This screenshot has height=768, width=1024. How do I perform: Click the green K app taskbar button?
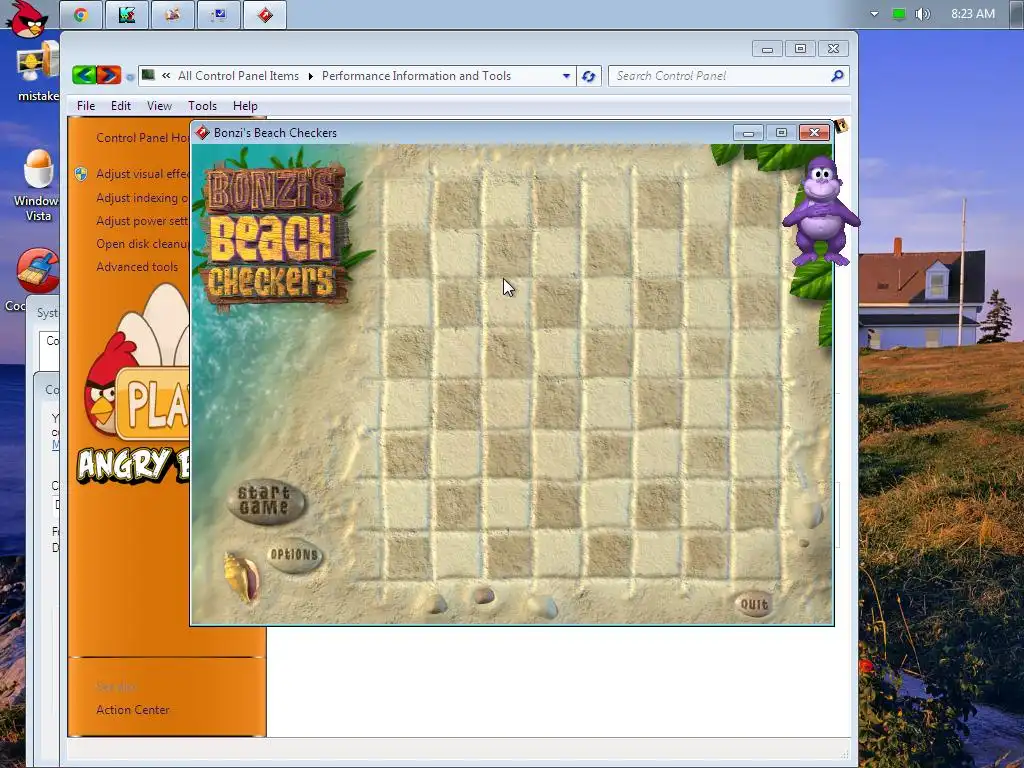point(127,15)
